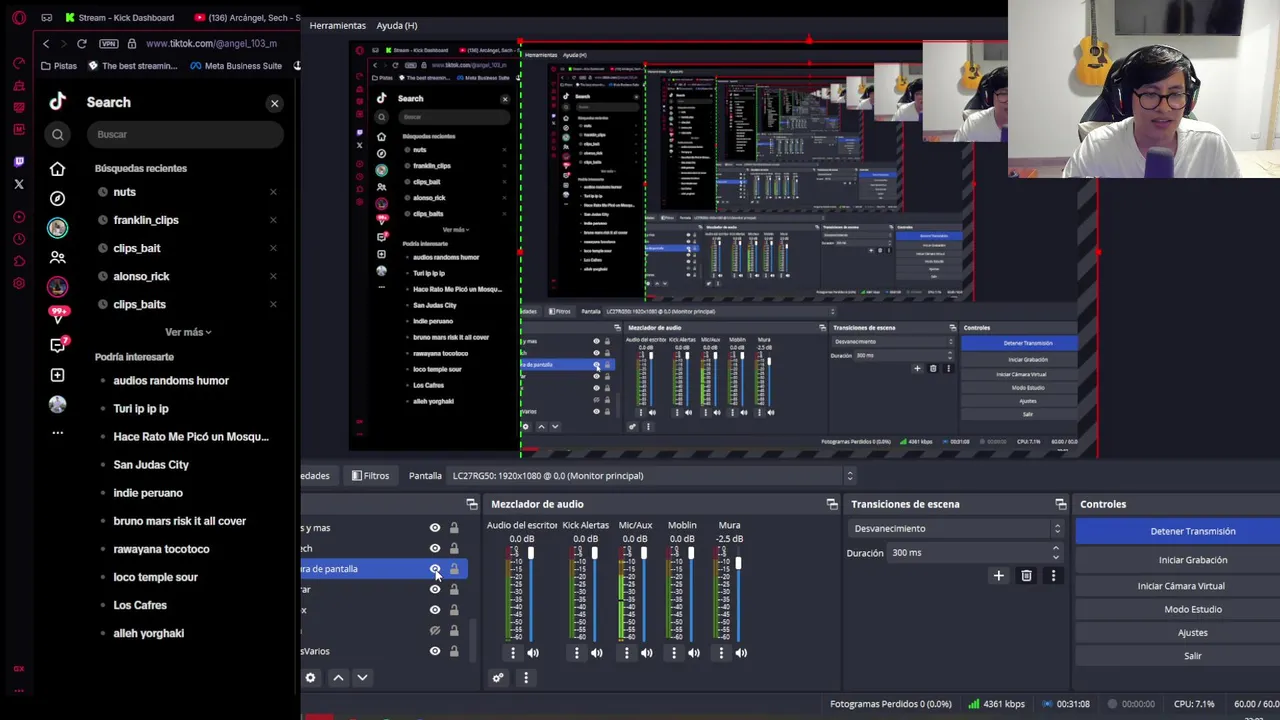Open TikTok activity with the 99+ badge
Image resolution: width=1280 pixels, height=720 pixels.
click(x=59, y=315)
